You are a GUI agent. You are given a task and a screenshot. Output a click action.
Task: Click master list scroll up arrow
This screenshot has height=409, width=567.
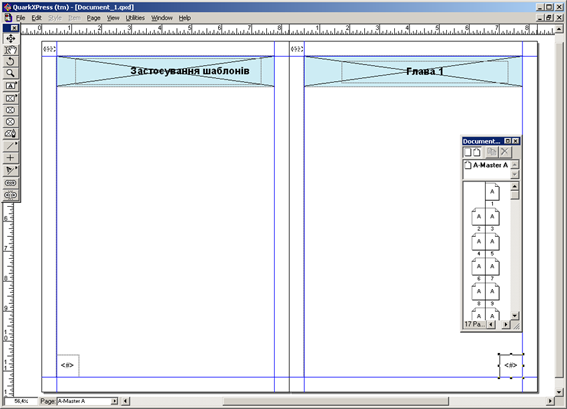pyautogui.click(x=515, y=165)
